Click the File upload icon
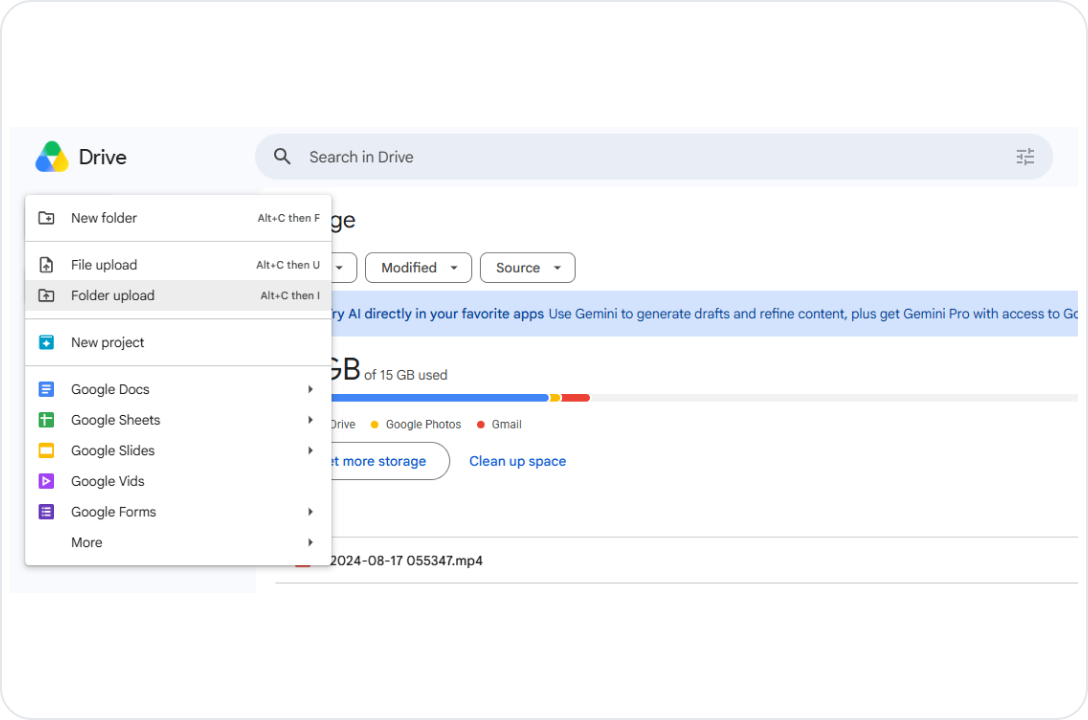Viewport: 1088px width, 720px height. click(46, 265)
